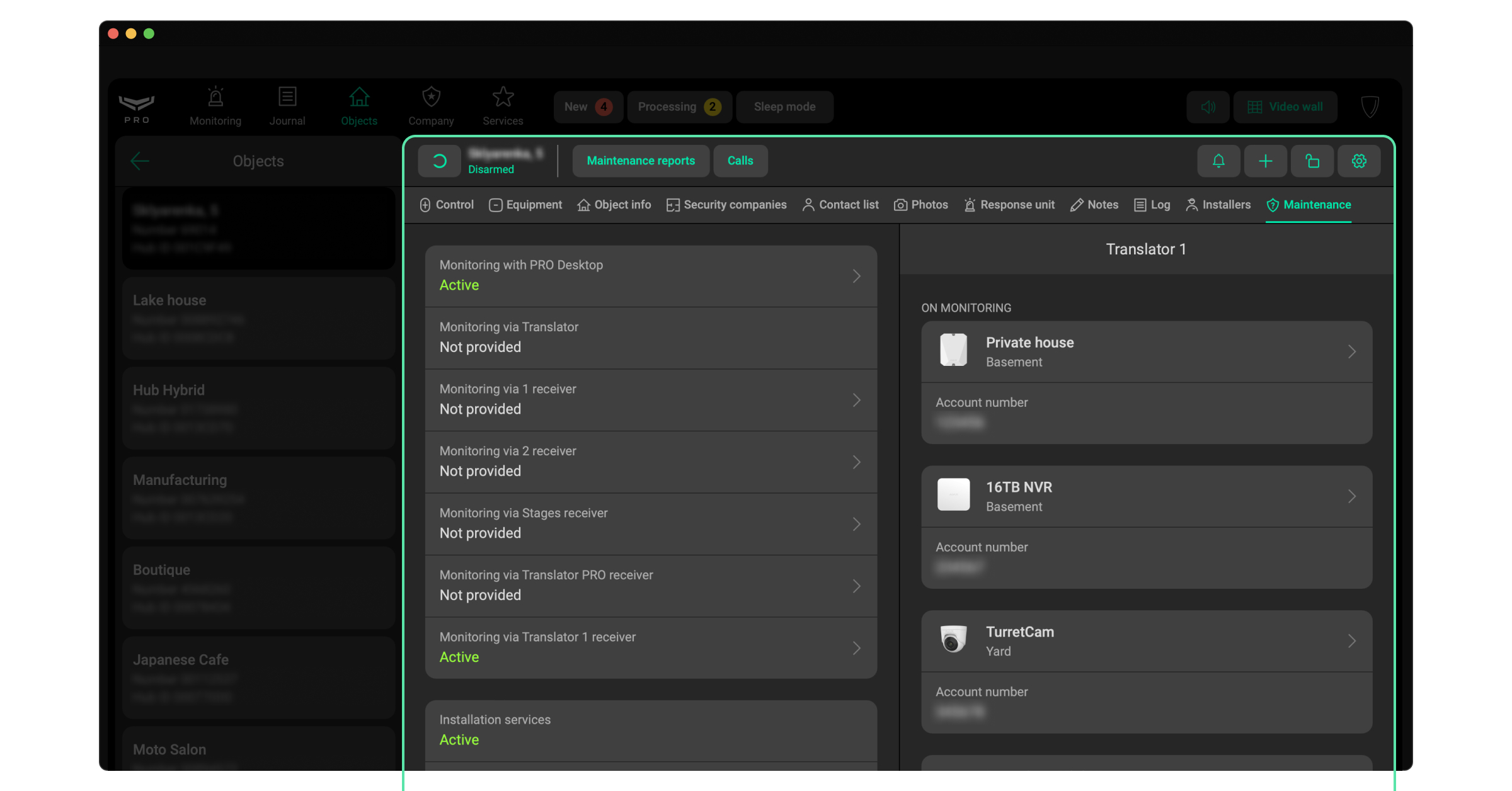Click the plus add icon
Image resolution: width=1512 pixels, height=791 pixels.
click(x=1265, y=161)
